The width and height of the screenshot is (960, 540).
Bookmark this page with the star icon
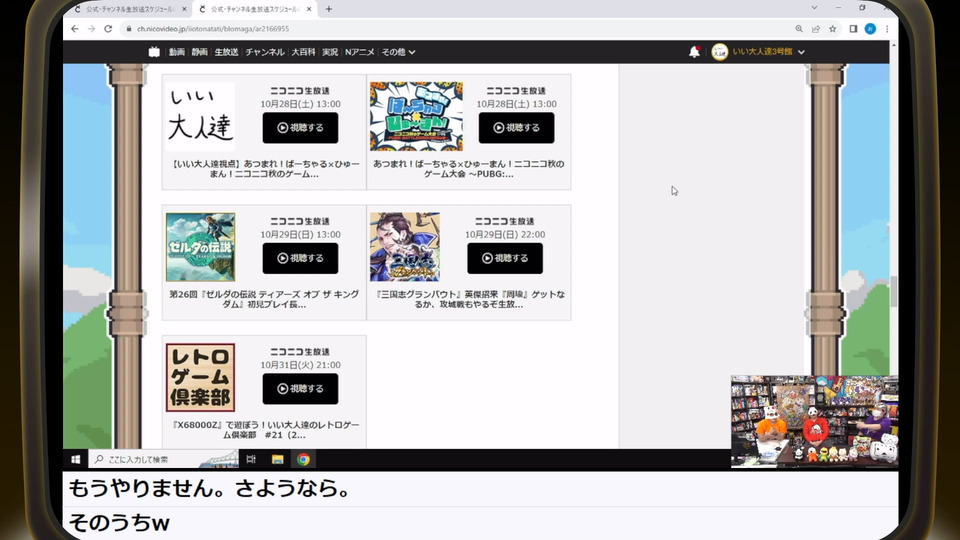pos(833,29)
